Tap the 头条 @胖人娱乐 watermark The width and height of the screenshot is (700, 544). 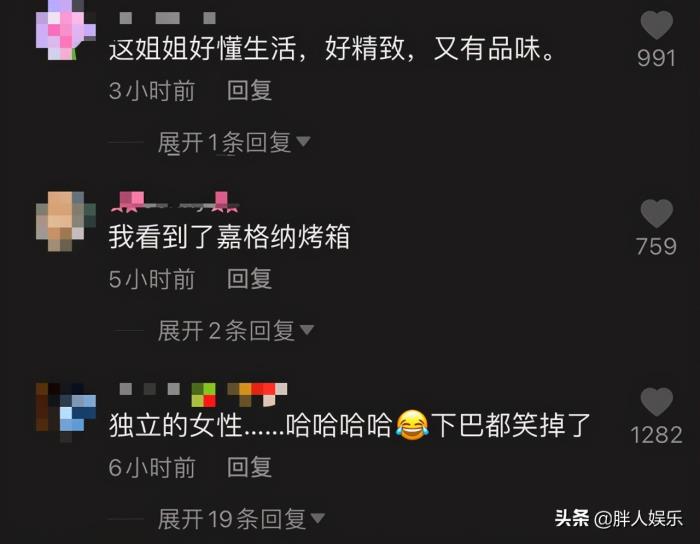pos(619,519)
